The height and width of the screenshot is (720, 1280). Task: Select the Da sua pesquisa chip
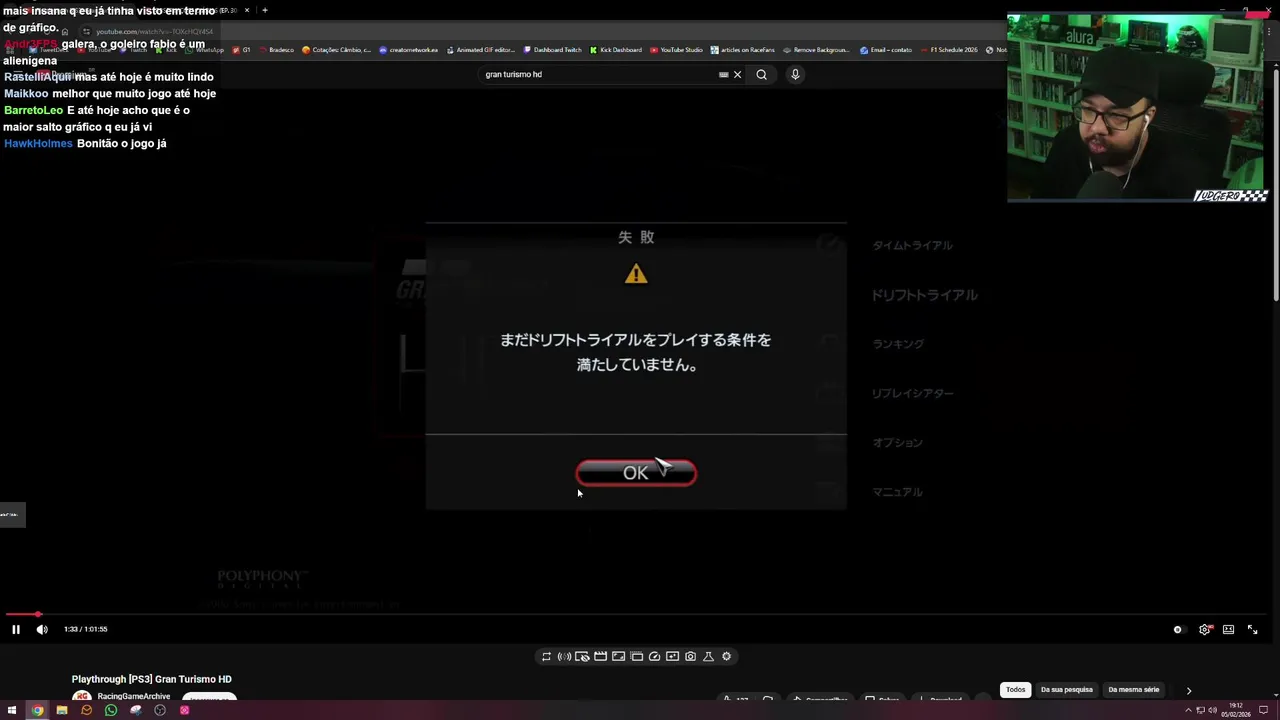tap(1067, 690)
